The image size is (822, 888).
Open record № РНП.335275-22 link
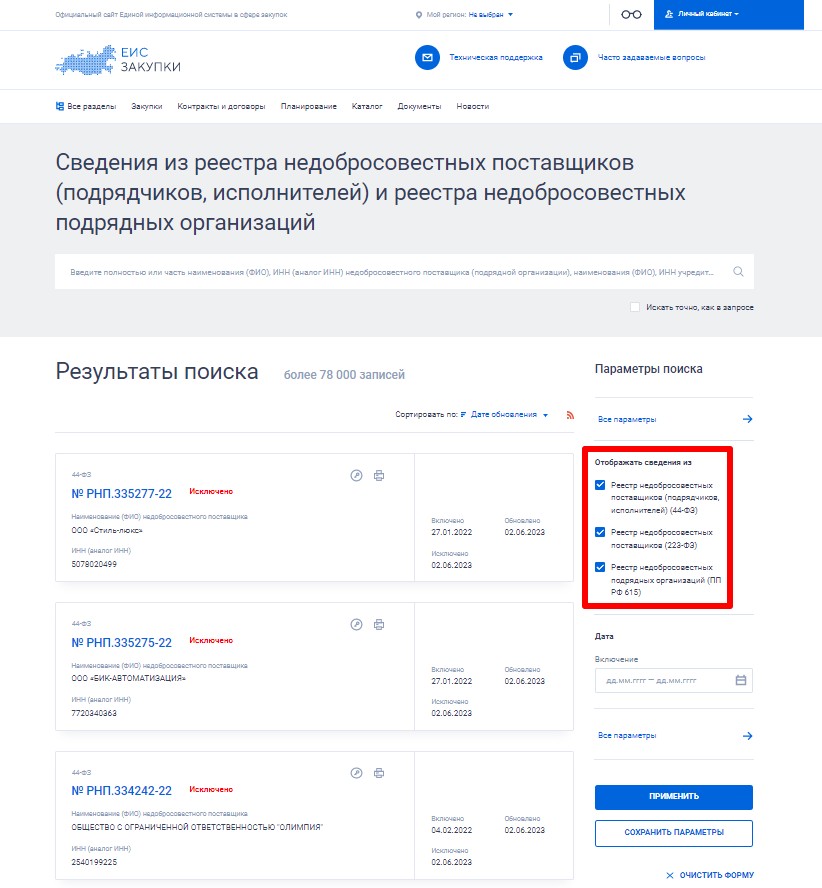click(x=121, y=643)
